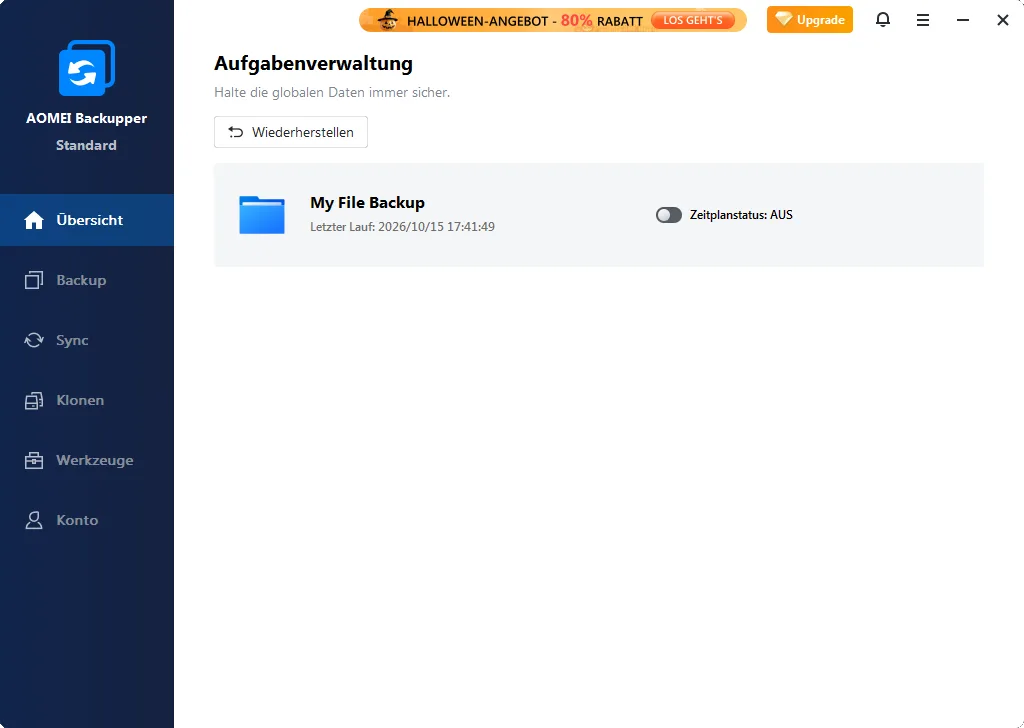Viewport: 1024px width, 728px height.
Task: Open the Werkzeuge section label
Action: pyautogui.click(x=95, y=460)
